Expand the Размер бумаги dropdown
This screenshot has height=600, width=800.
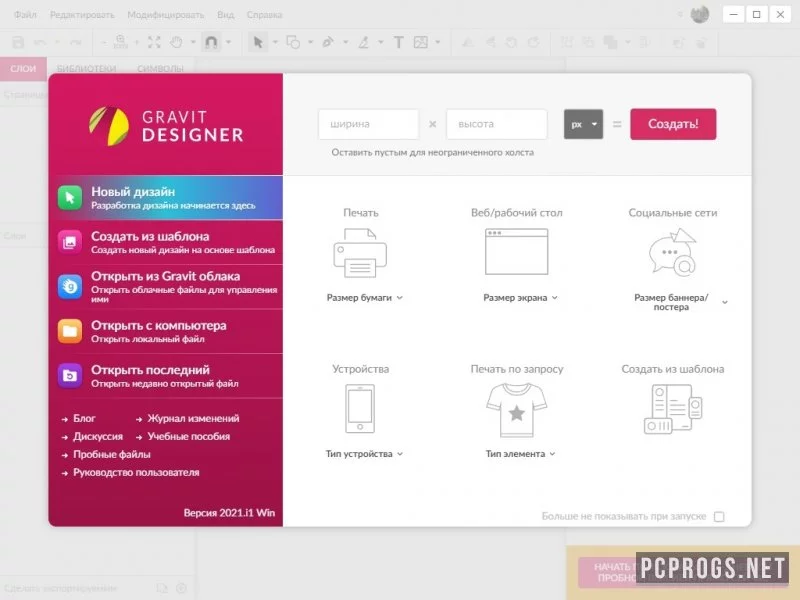[364, 297]
